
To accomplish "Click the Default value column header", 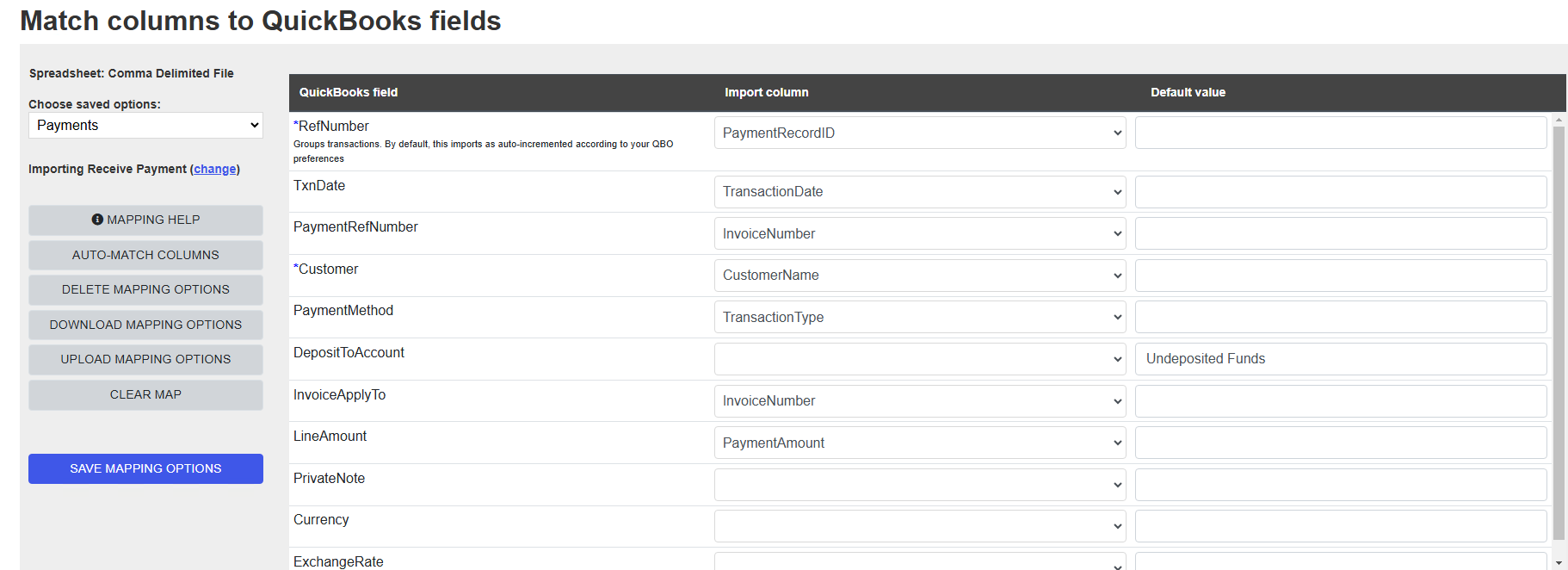I will pyautogui.click(x=1188, y=92).
